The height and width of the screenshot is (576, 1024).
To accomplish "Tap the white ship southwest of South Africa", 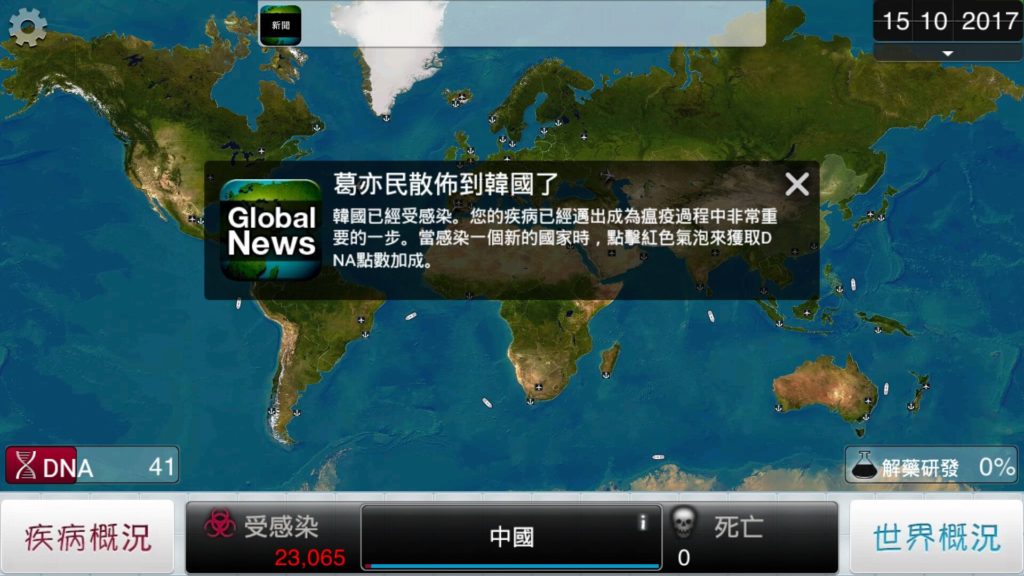I will (487, 403).
